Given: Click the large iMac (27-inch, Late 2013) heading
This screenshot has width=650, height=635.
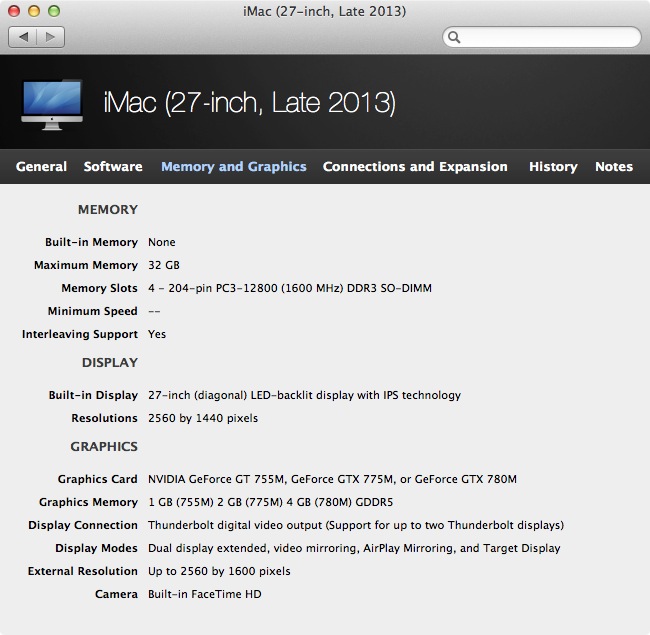Looking at the screenshot, I should (250, 103).
